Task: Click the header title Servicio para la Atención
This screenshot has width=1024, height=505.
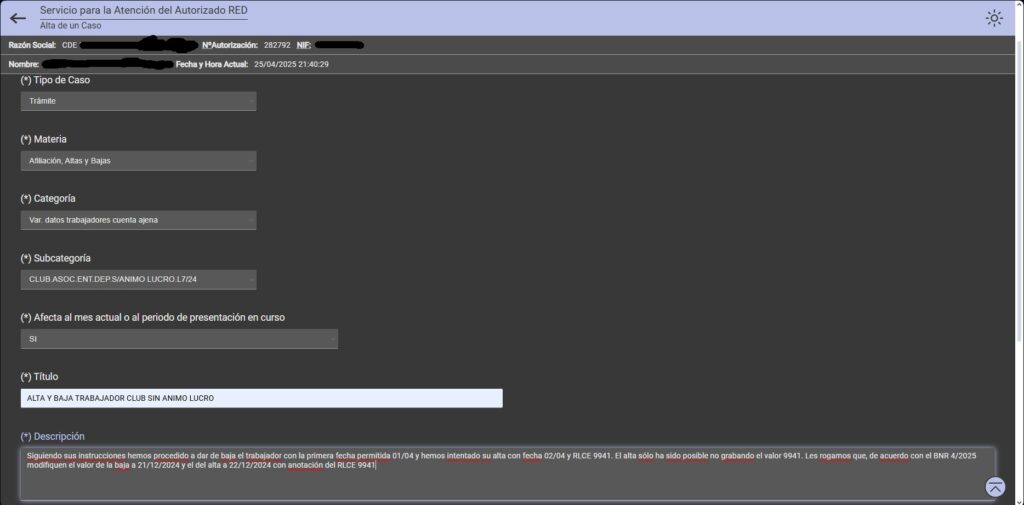Action: point(143,9)
